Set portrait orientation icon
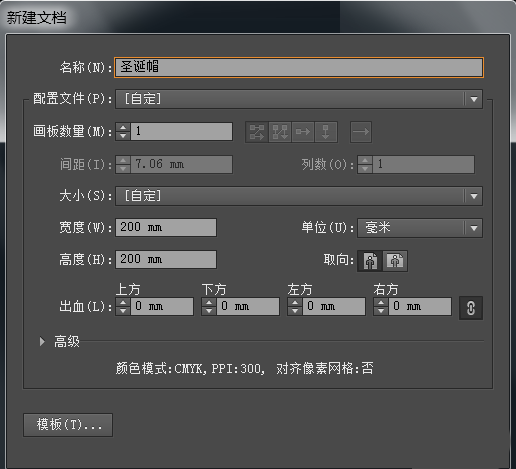The width and height of the screenshot is (516, 469). click(x=370, y=261)
